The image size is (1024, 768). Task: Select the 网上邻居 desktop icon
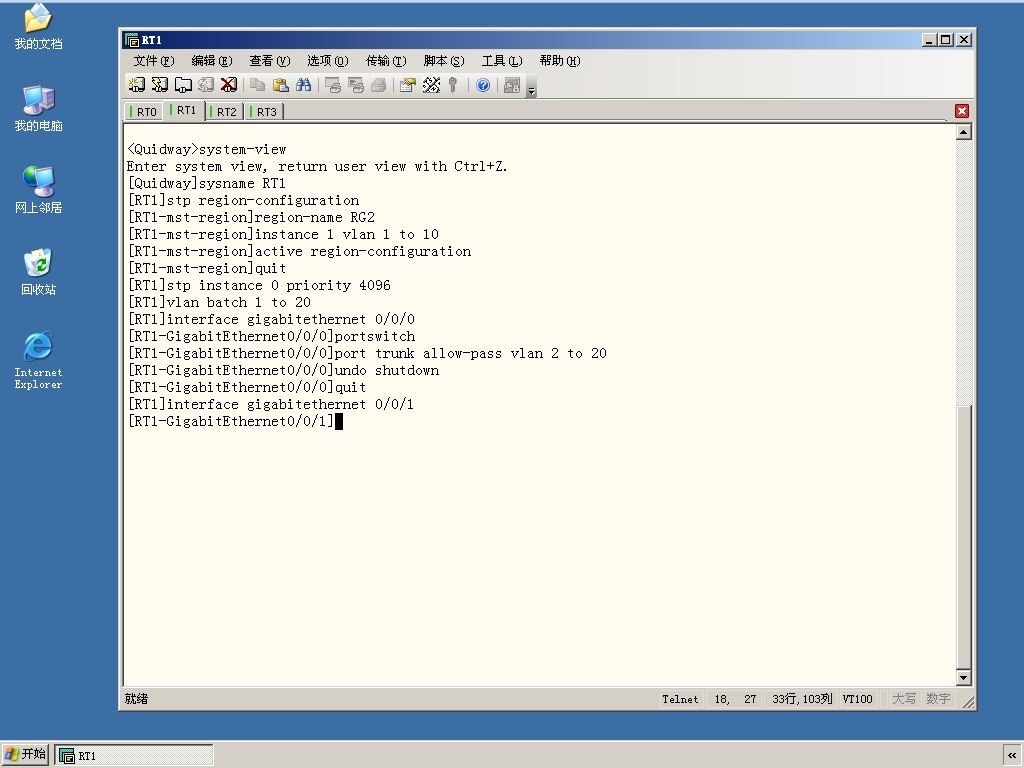[38, 189]
